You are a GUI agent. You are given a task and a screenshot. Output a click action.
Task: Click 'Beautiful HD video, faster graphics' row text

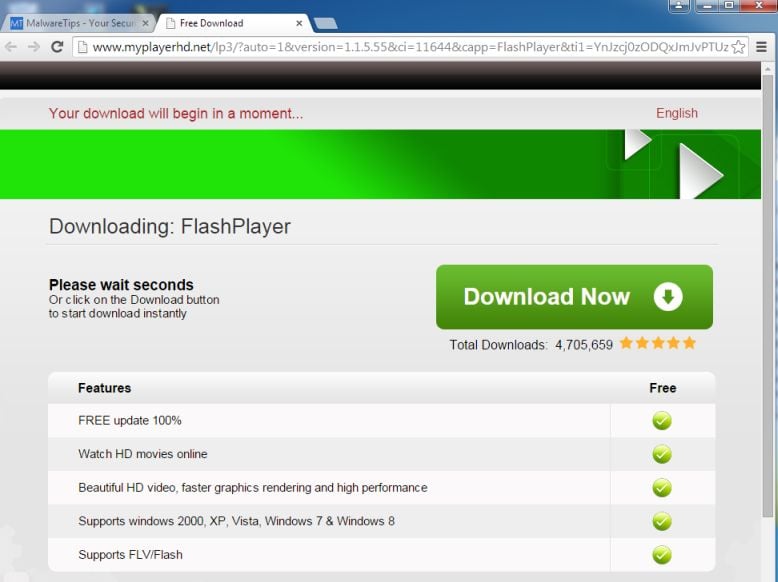coord(253,488)
